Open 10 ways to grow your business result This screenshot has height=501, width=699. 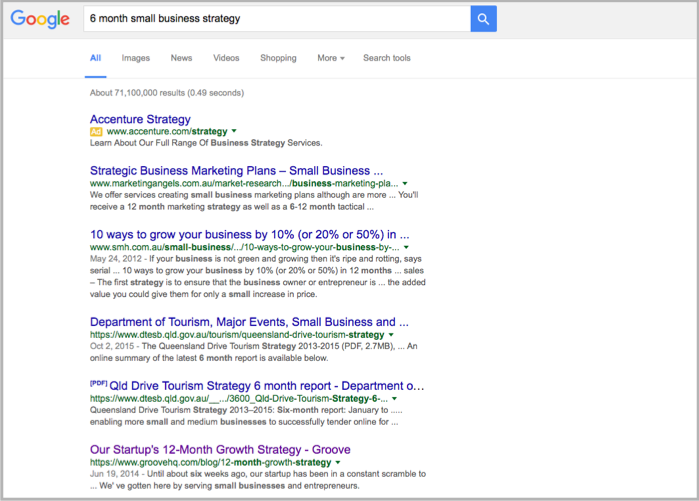pos(250,234)
